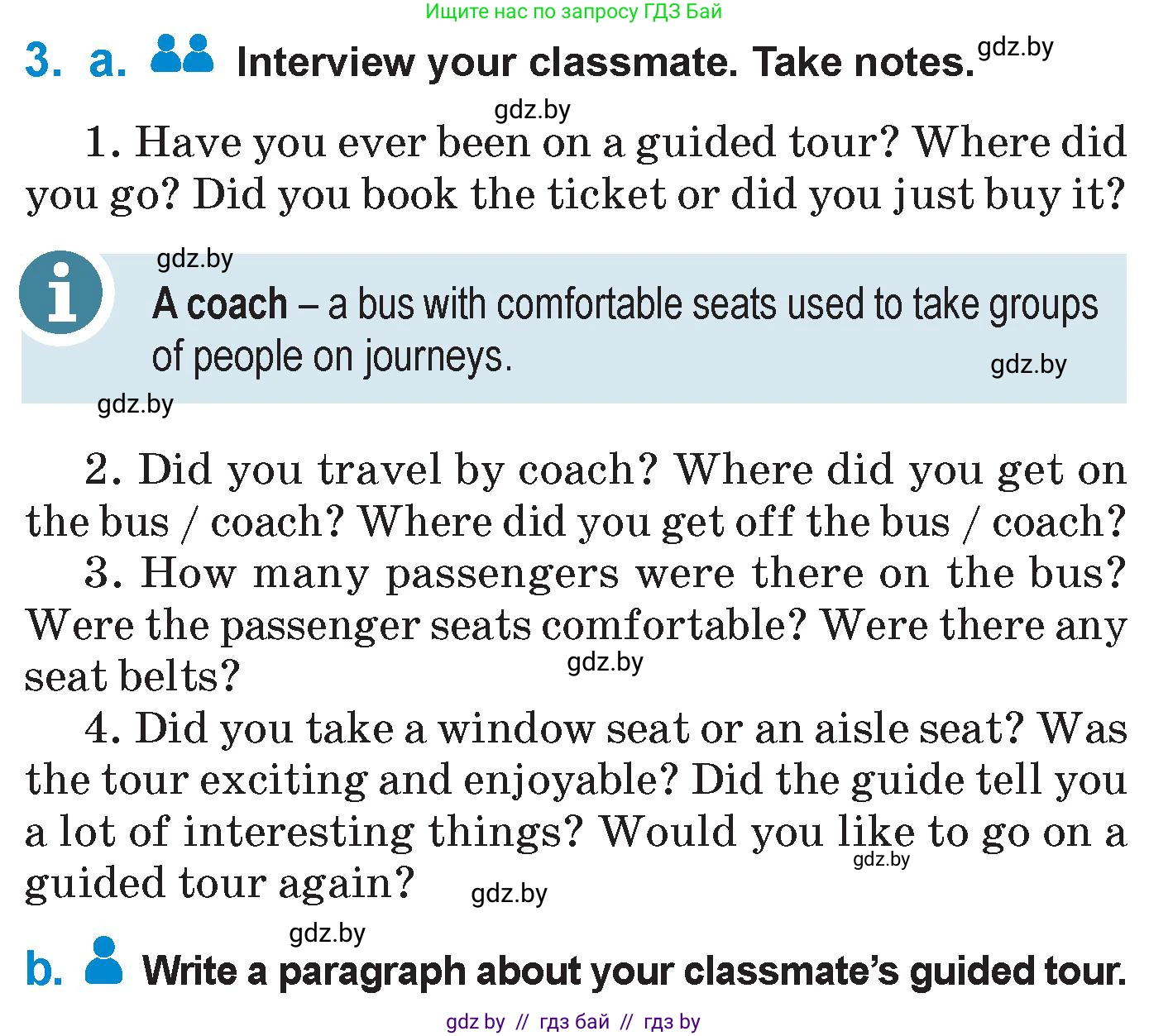Click the leftmost footer link 'gdz by'
This screenshot has height=1036, width=1149.
point(475,1022)
